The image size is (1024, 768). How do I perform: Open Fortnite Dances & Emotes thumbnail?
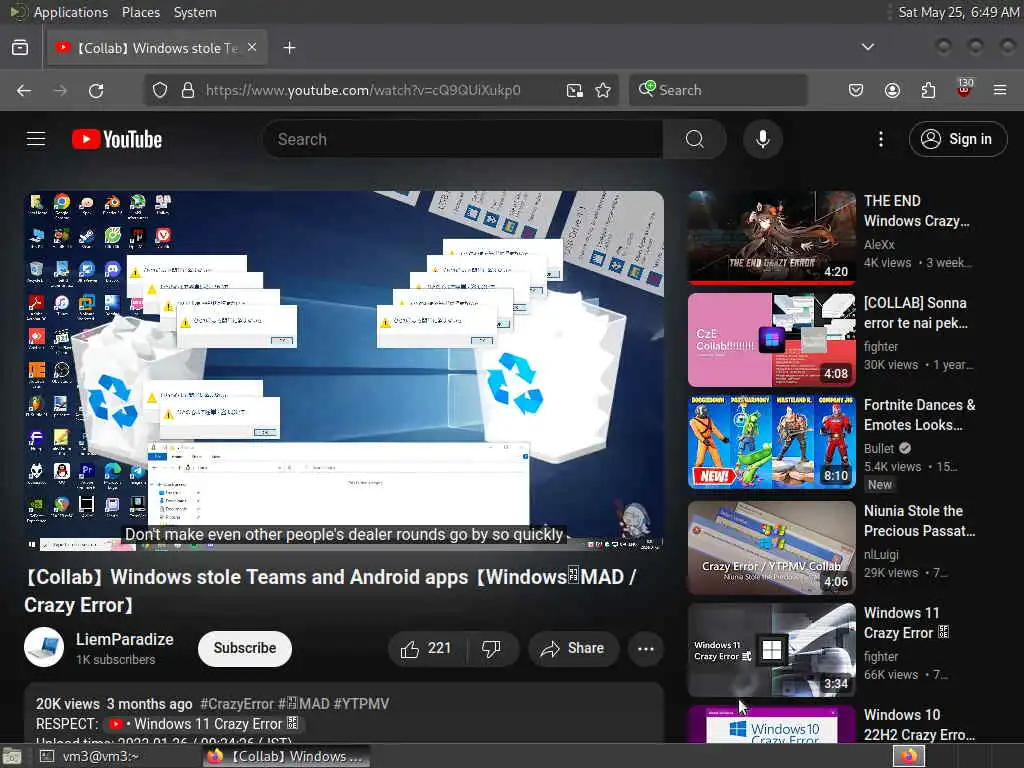[771, 442]
